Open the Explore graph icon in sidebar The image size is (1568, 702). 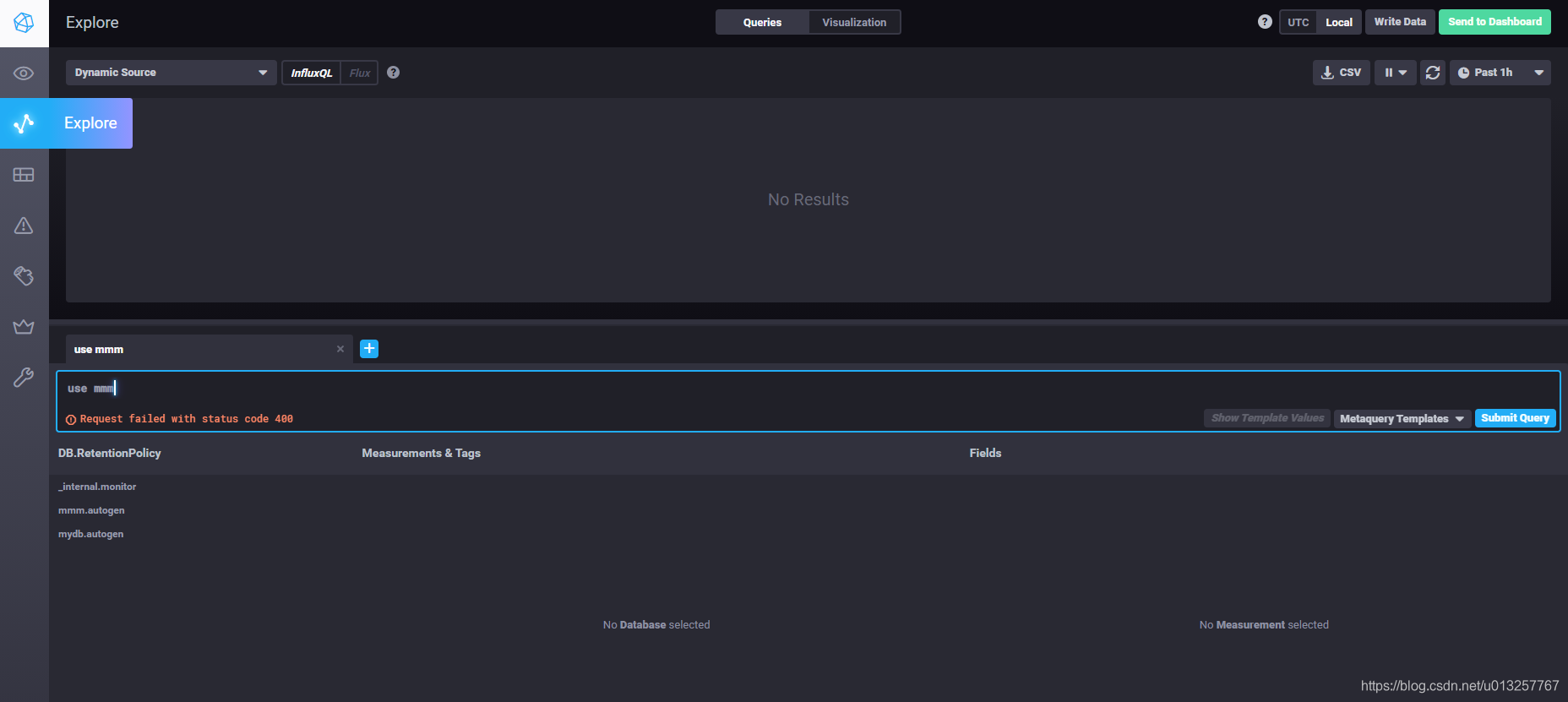[x=24, y=123]
